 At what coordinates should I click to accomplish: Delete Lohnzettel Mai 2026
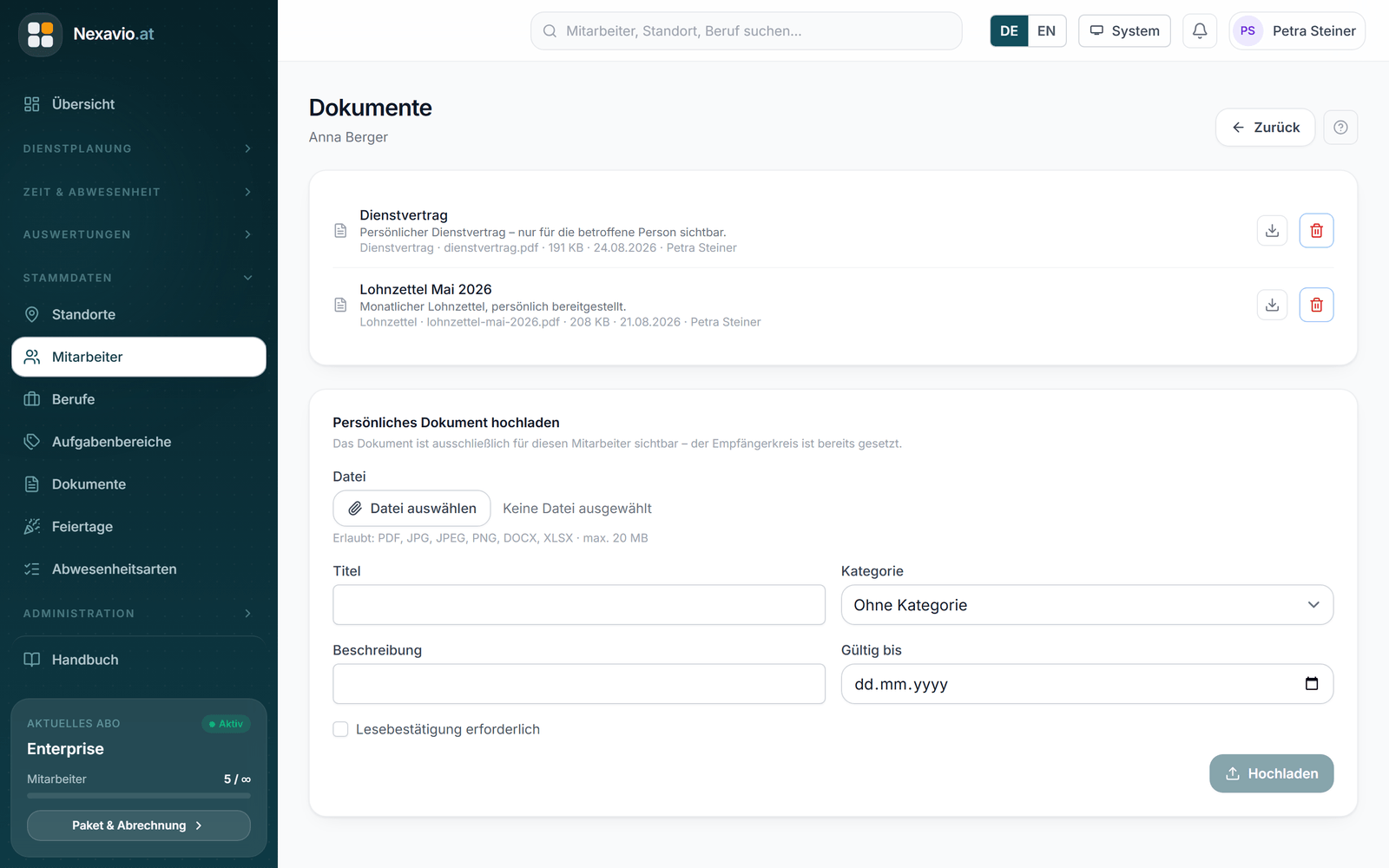coord(1316,305)
